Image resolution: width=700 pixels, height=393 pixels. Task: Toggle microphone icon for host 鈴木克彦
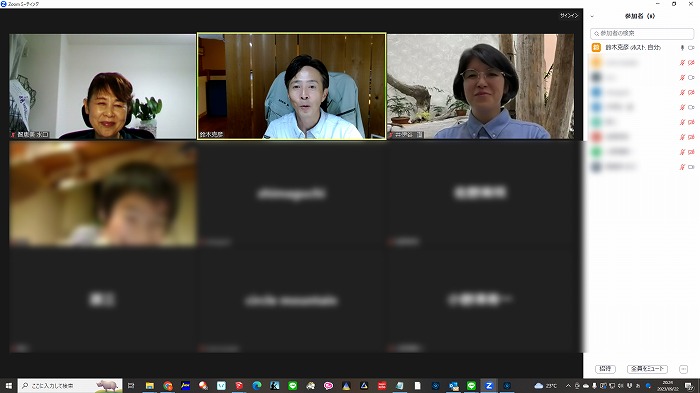pyautogui.click(x=682, y=47)
